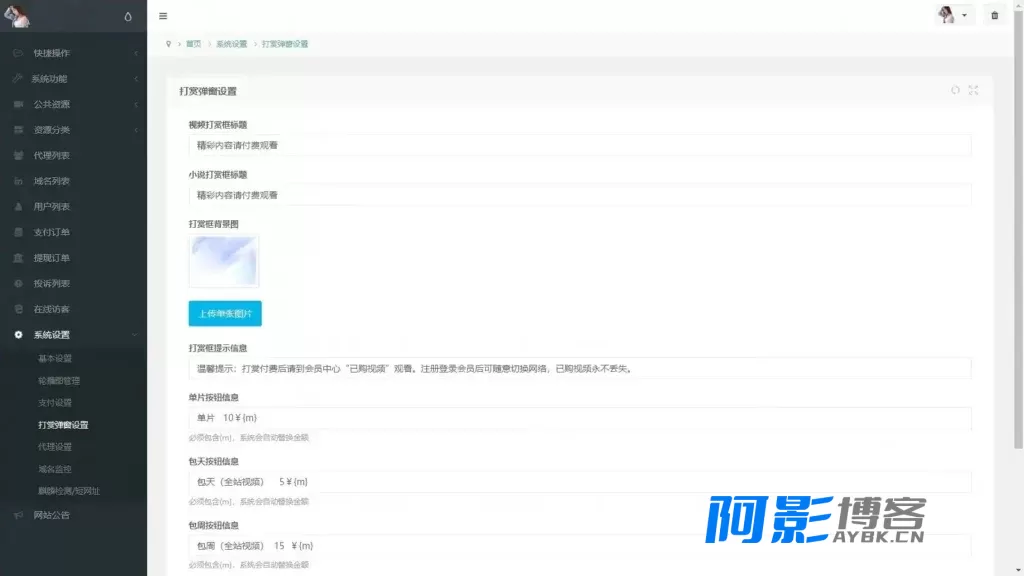Viewport: 1024px width, 576px height.
Task: Open the user avatar dropdown menu
Action: (953, 15)
